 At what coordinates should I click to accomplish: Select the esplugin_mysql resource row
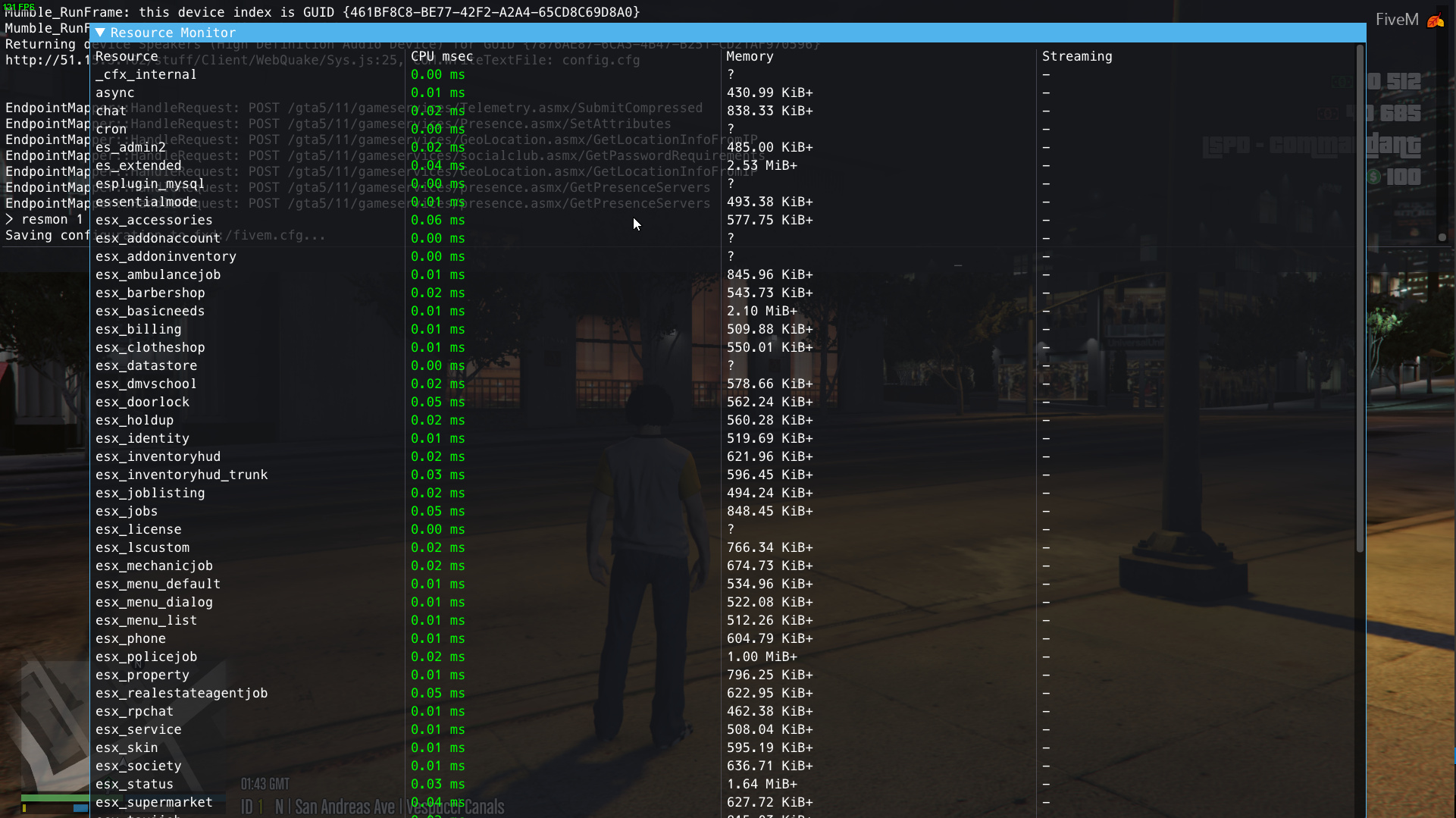point(724,183)
